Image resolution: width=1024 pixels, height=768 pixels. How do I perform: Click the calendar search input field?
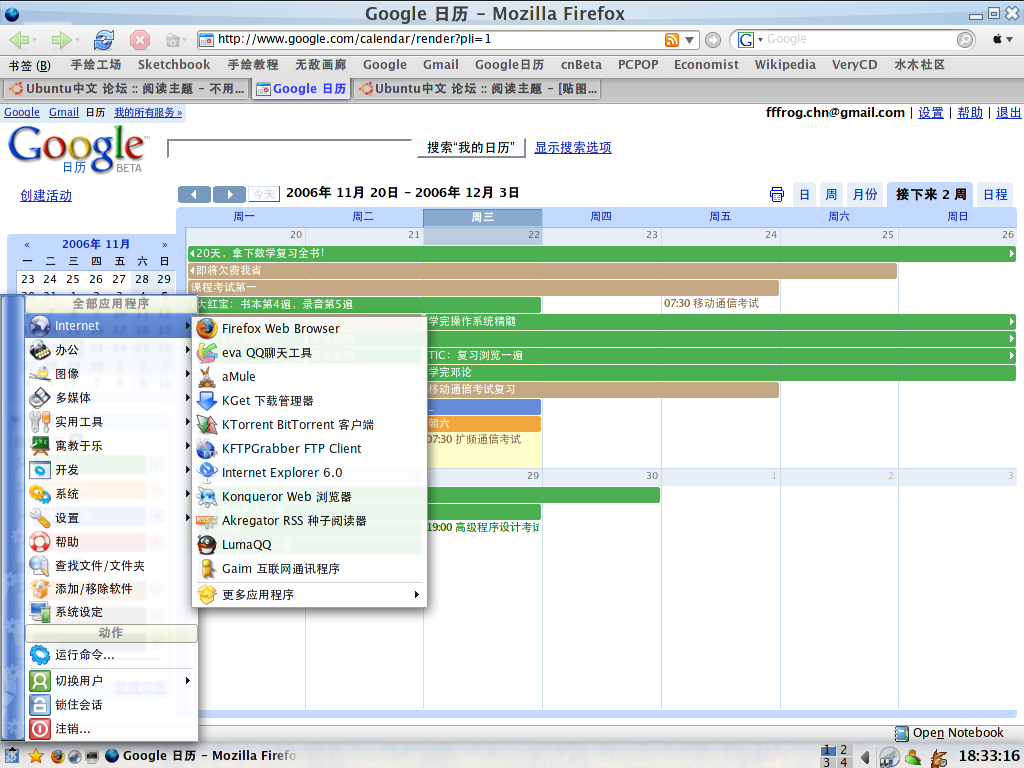pyautogui.click(x=289, y=148)
